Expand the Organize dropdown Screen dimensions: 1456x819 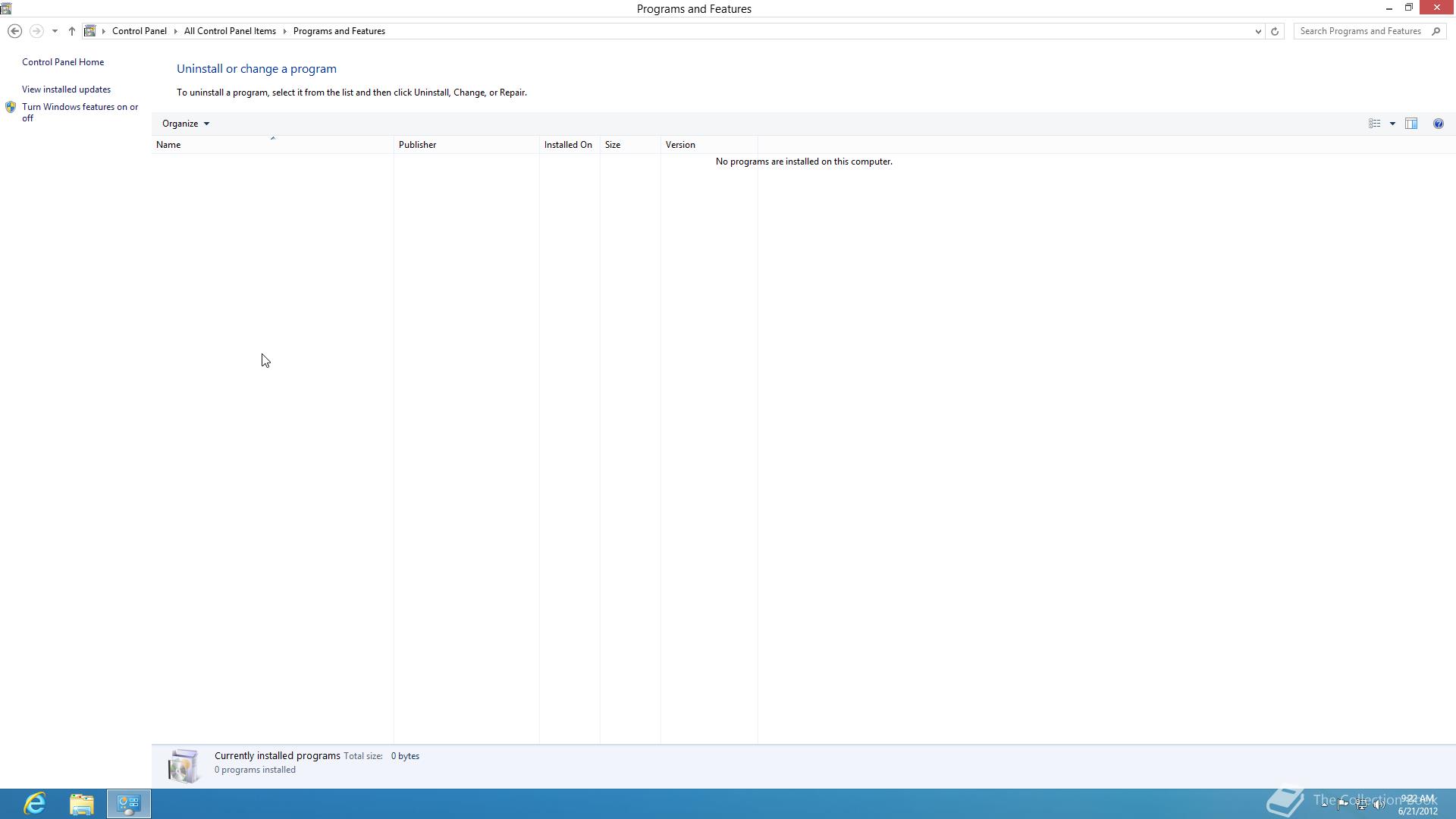click(x=185, y=124)
